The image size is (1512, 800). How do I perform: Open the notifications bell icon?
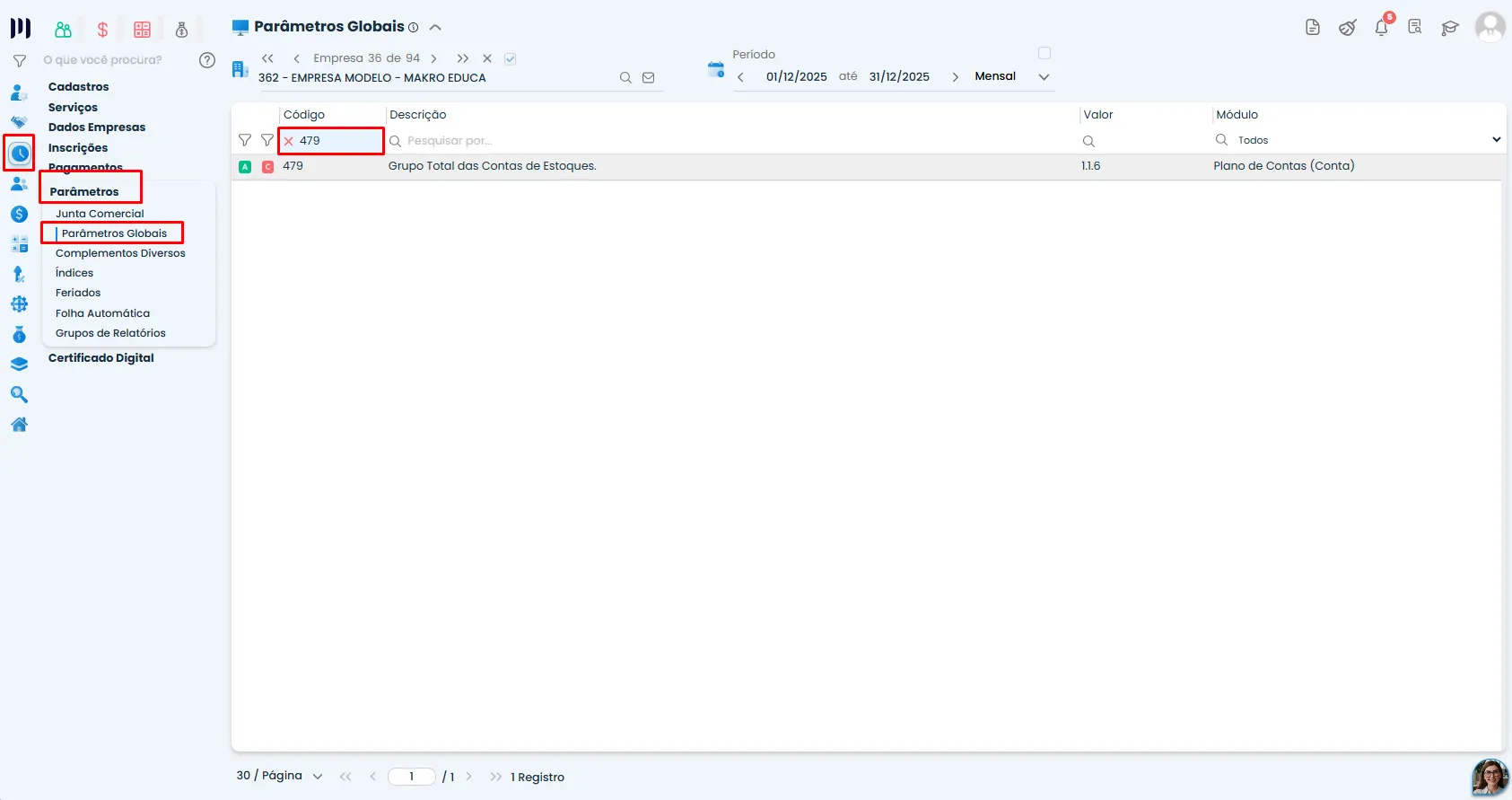[1382, 27]
